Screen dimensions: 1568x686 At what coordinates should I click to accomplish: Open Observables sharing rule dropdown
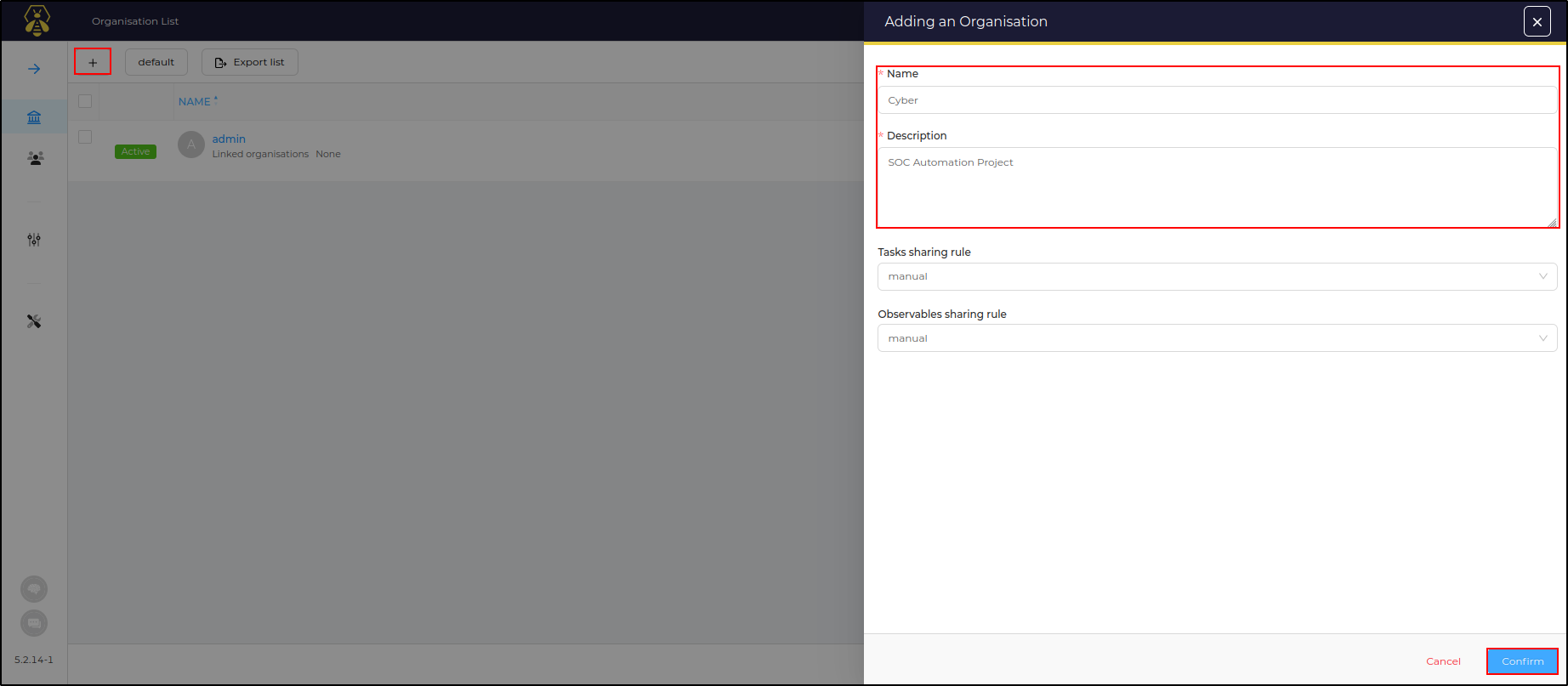click(1218, 338)
